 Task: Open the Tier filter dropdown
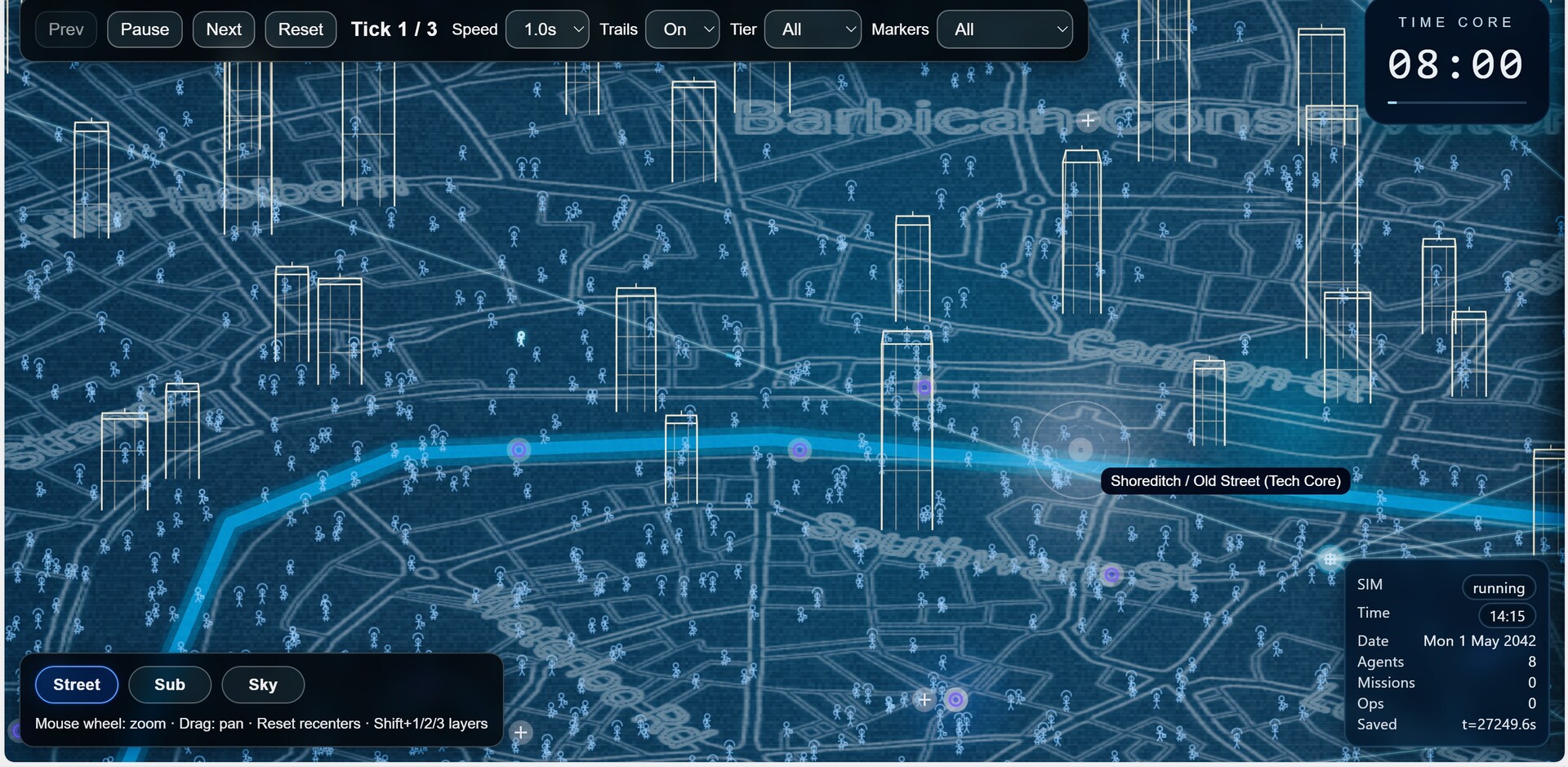click(x=813, y=29)
